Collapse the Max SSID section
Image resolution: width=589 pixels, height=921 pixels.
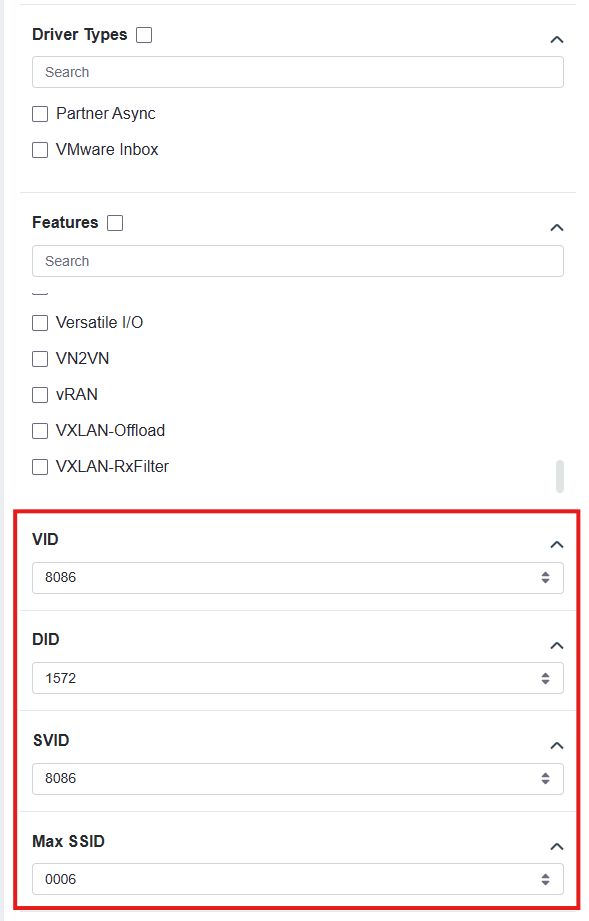click(x=557, y=846)
